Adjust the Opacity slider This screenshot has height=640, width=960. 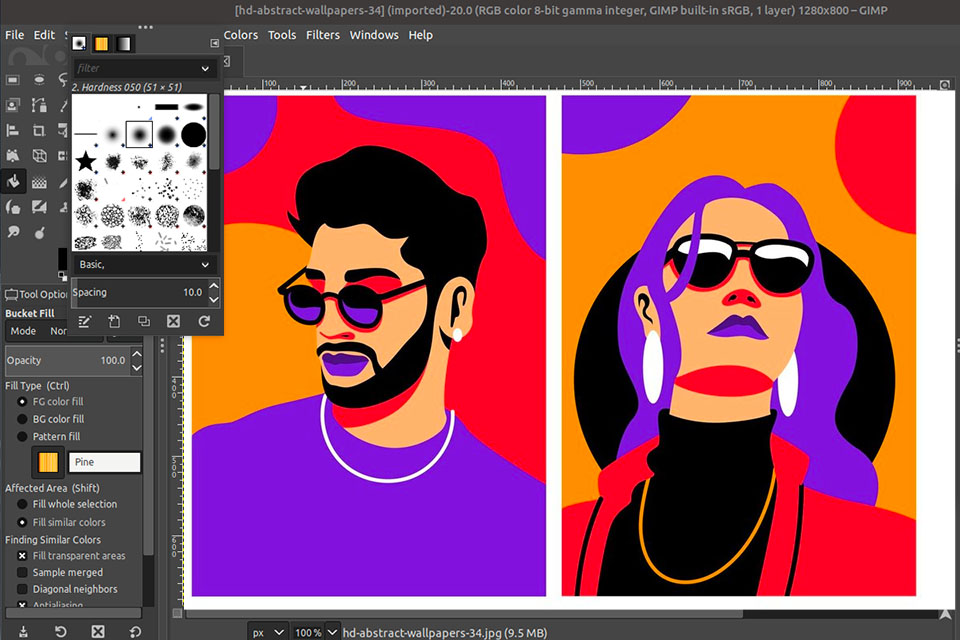(x=67, y=361)
